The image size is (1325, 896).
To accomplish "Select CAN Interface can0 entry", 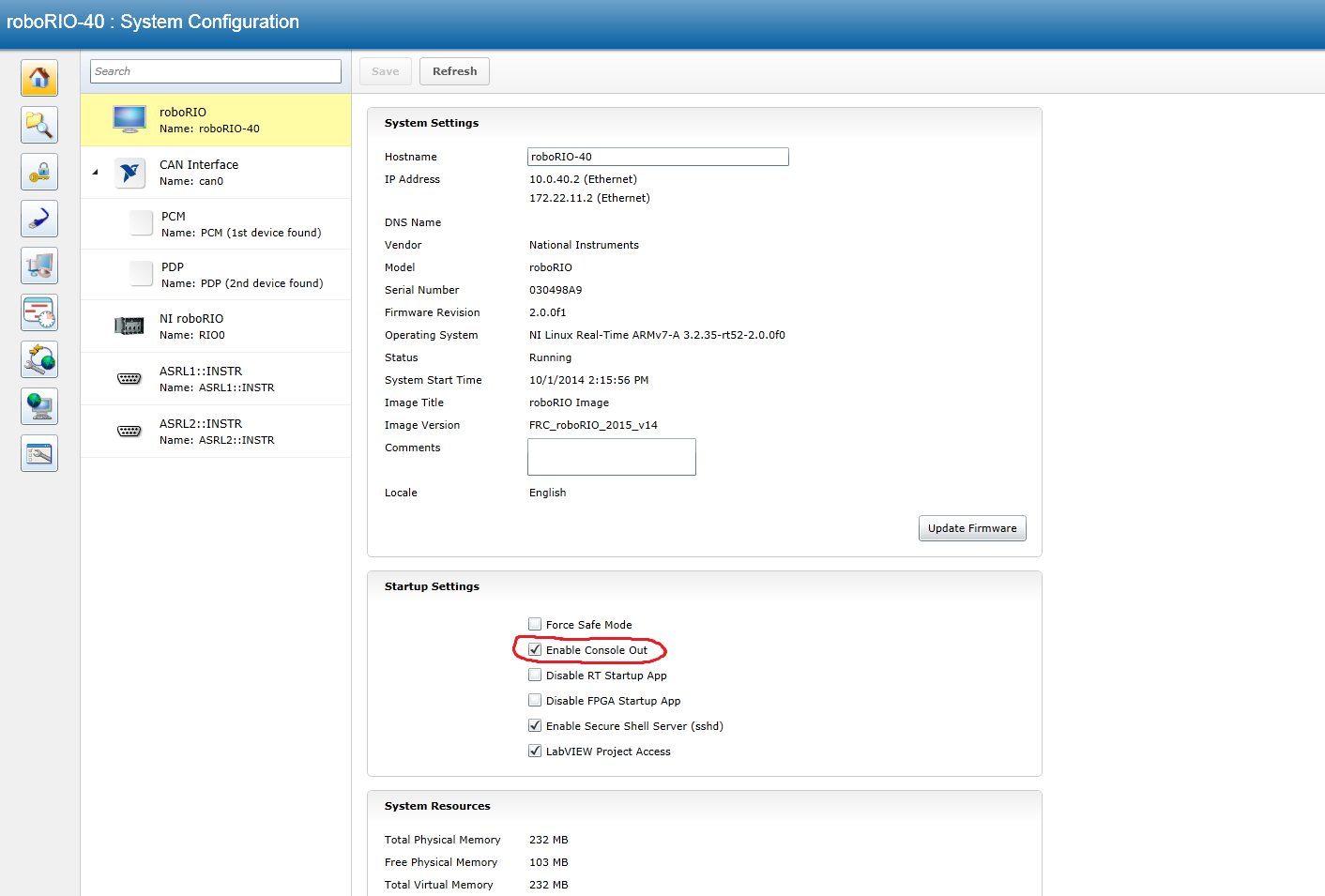I will (216, 173).
